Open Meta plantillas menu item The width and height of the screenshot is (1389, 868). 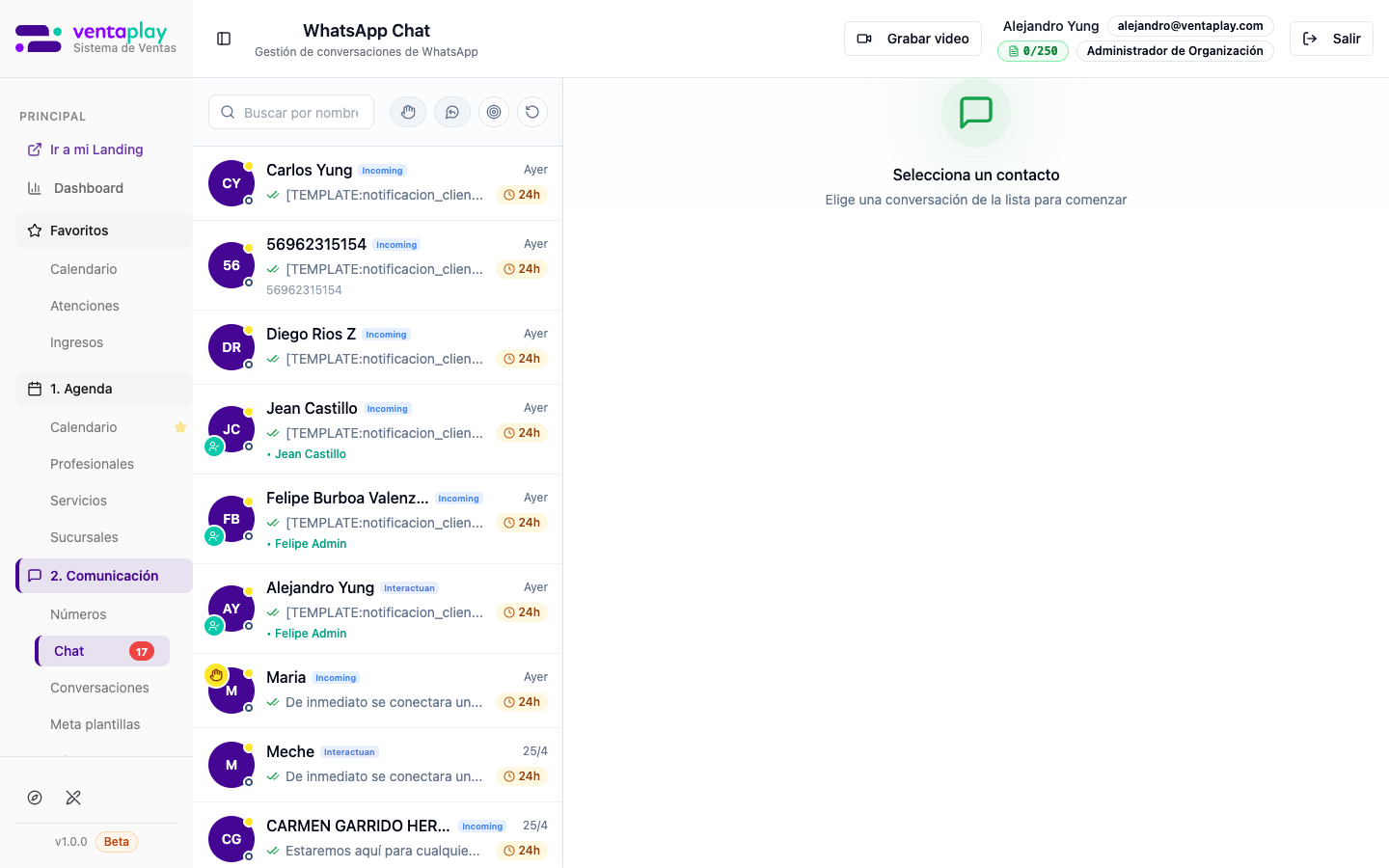pos(95,724)
